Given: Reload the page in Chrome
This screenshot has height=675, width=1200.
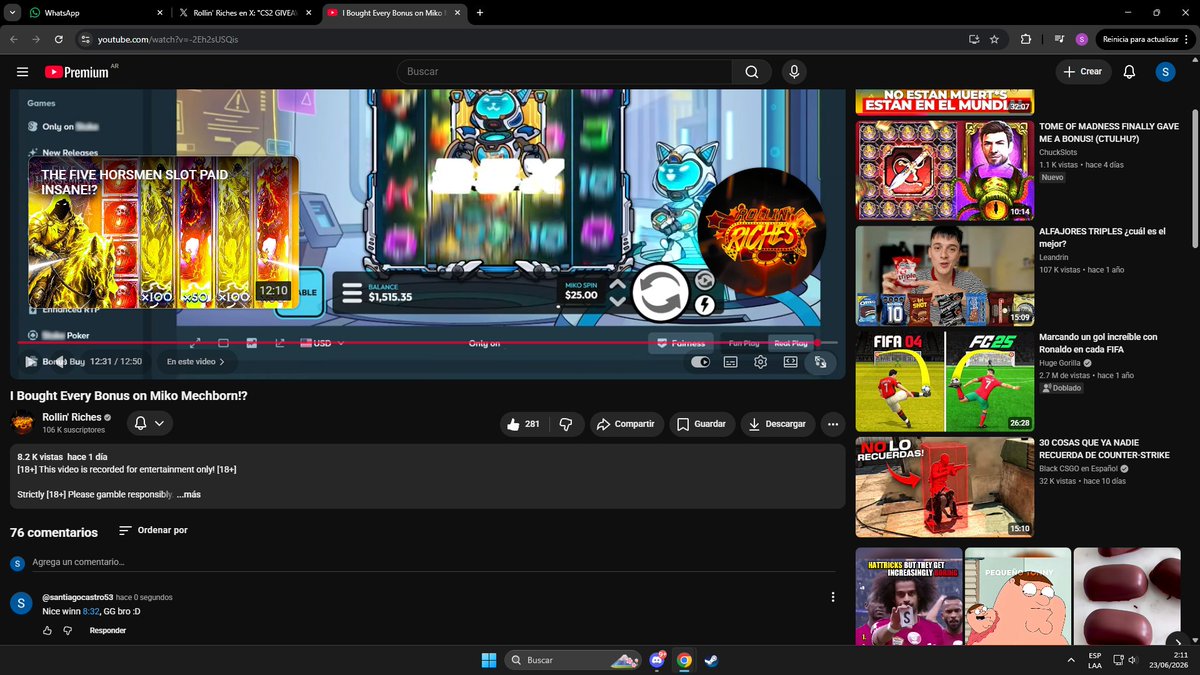Looking at the screenshot, I should [x=59, y=39].
